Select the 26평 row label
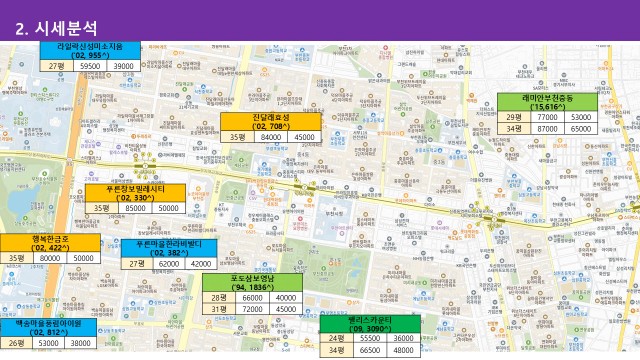640x360 pixels. point(16,343)
